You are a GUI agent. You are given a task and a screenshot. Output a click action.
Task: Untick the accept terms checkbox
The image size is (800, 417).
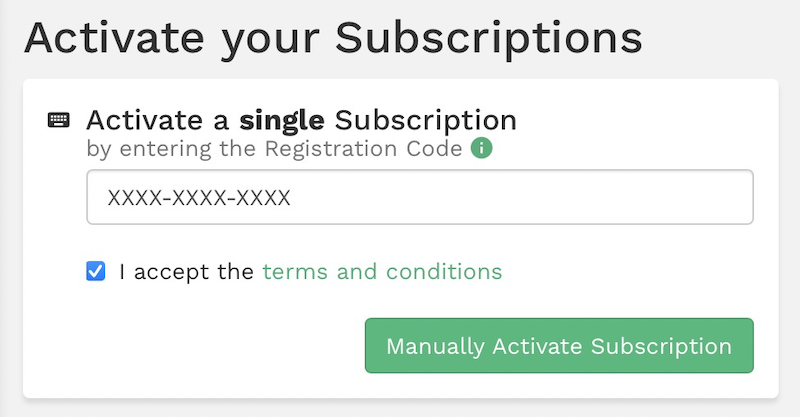click(x=96, y=271)
